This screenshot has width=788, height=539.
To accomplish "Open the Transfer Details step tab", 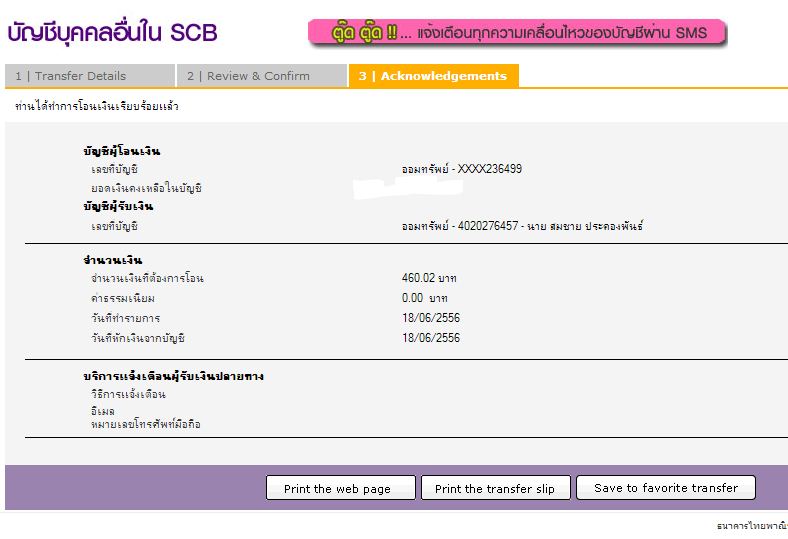I will click(90, 76).
